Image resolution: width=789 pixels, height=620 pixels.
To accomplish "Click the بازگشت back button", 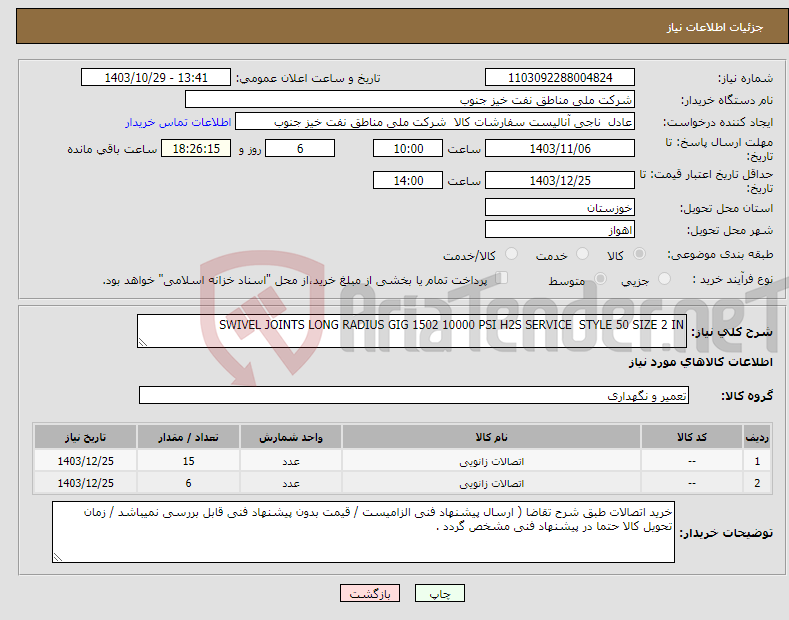I will 370,594.
